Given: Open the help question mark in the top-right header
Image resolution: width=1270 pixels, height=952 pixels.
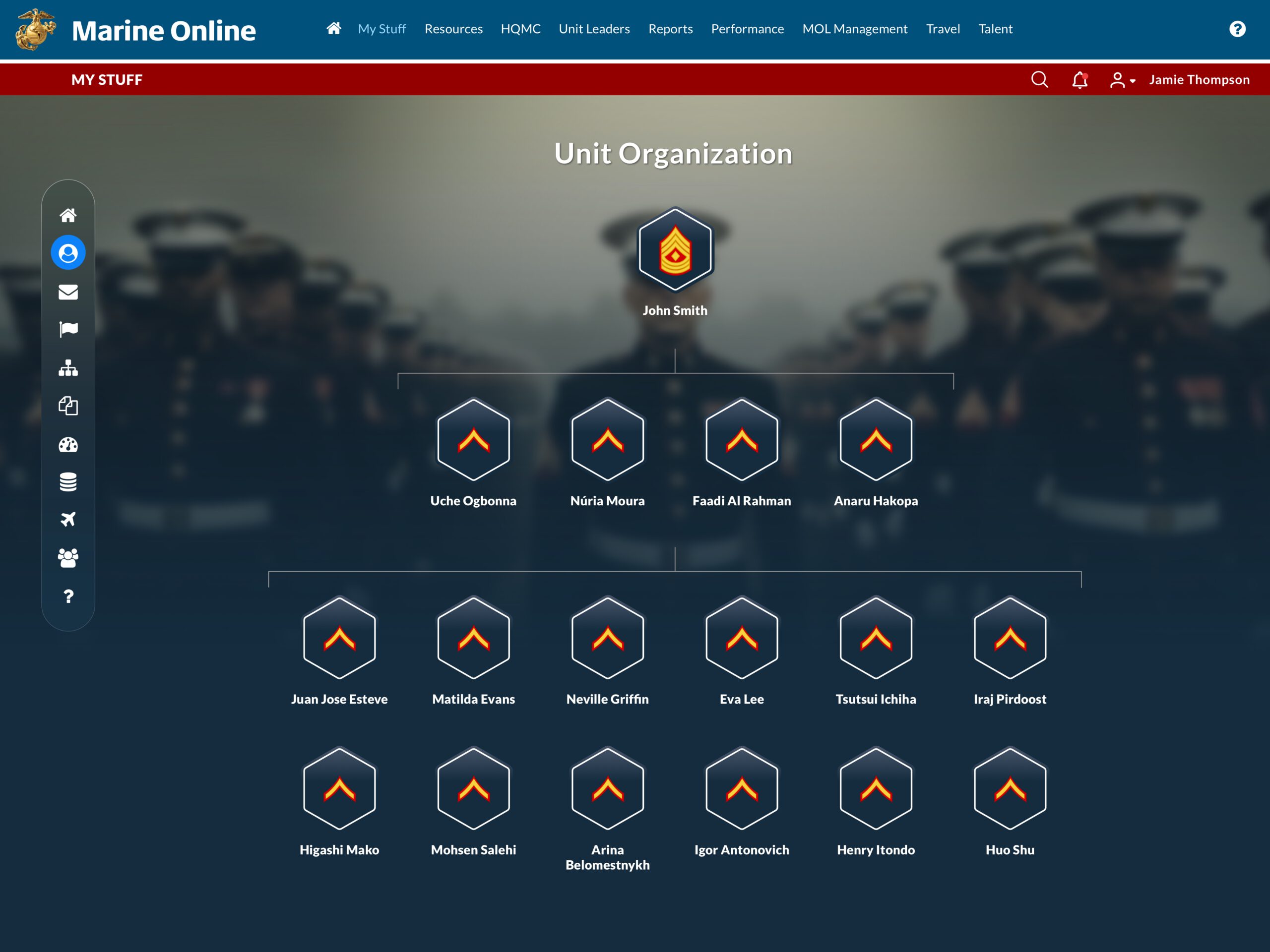Looking at the screenshot, I should coord(1237,29).
